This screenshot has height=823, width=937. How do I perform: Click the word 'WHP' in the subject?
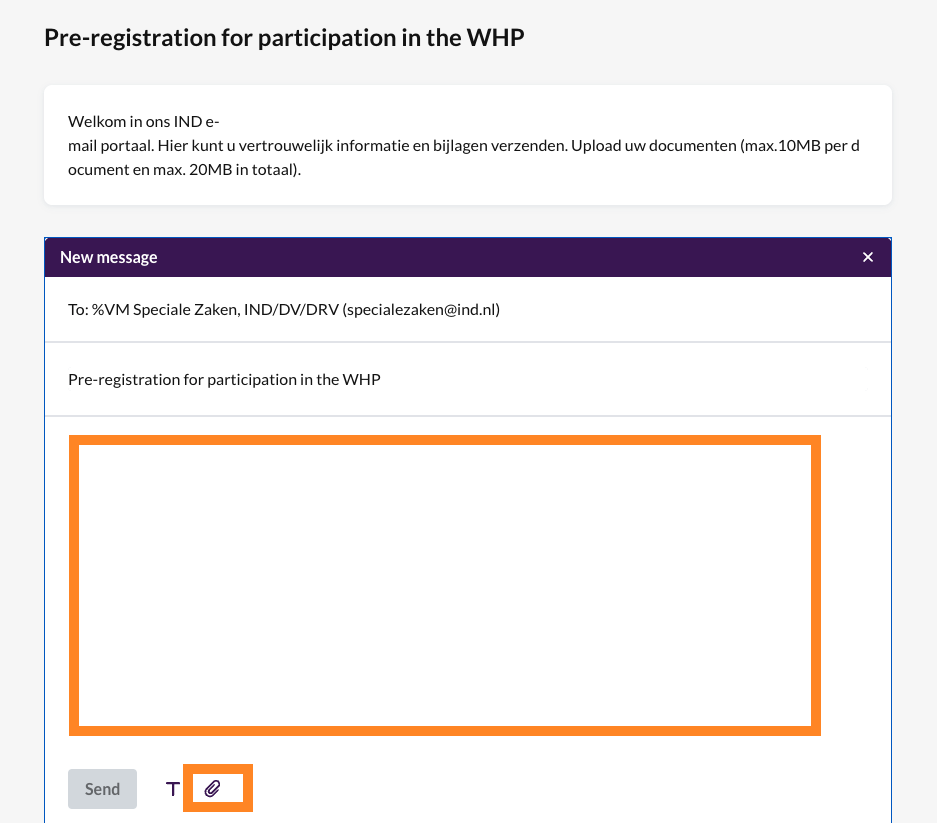click(x=362, y=380)
